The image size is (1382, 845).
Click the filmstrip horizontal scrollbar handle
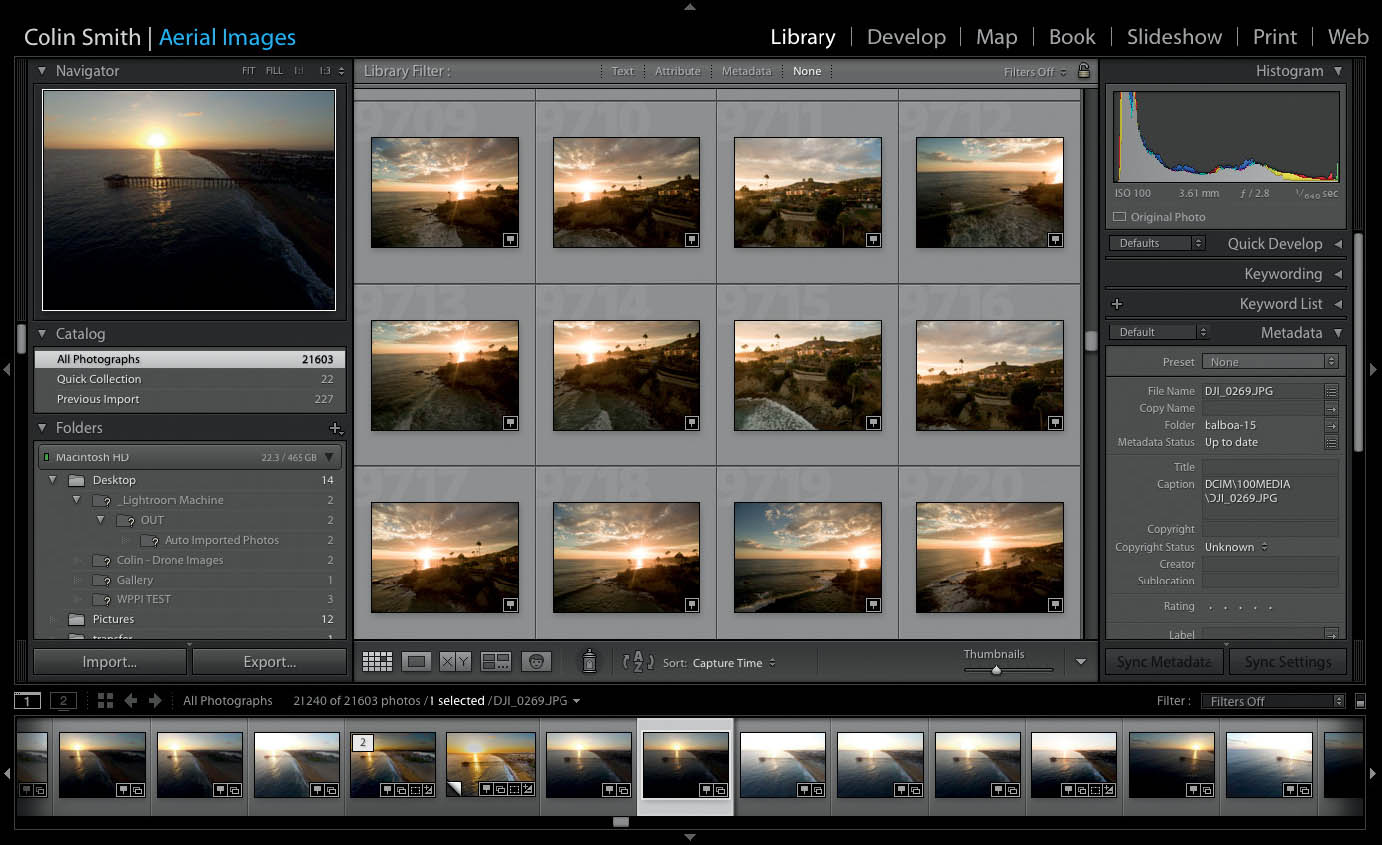click(x=621, y=822)
